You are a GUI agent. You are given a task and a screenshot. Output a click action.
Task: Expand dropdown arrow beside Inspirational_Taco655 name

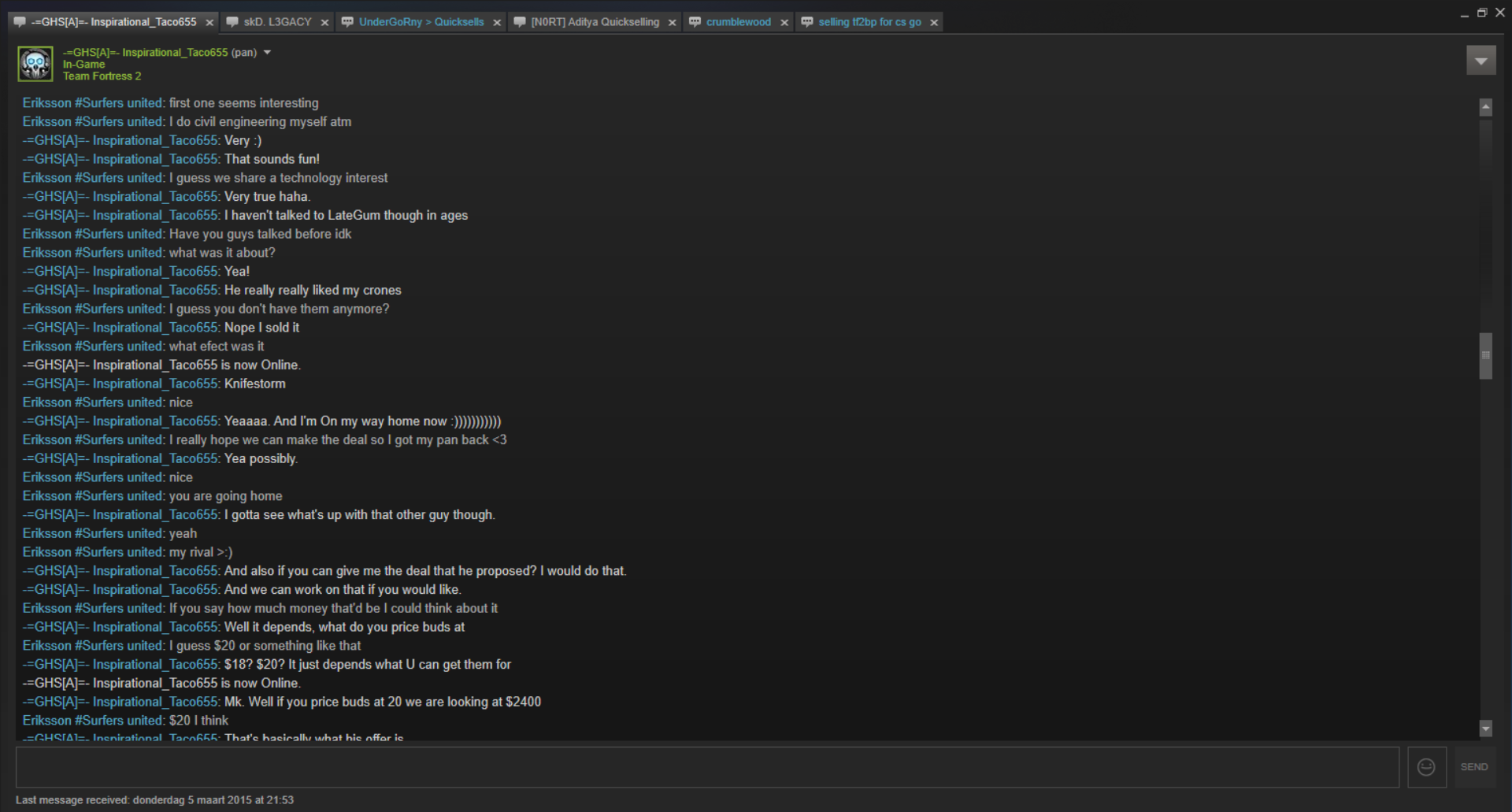(267, 53)
